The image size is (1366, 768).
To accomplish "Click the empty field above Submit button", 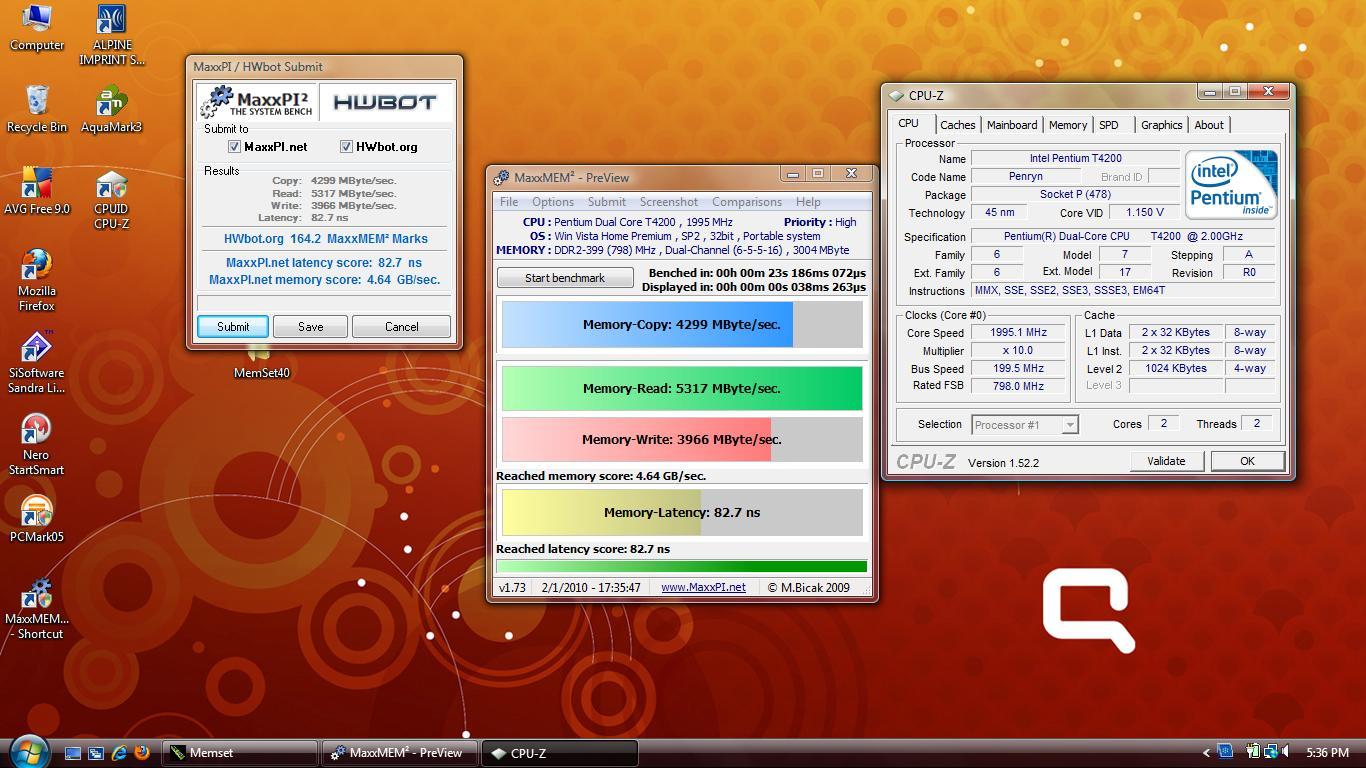I will click(324, 303).
